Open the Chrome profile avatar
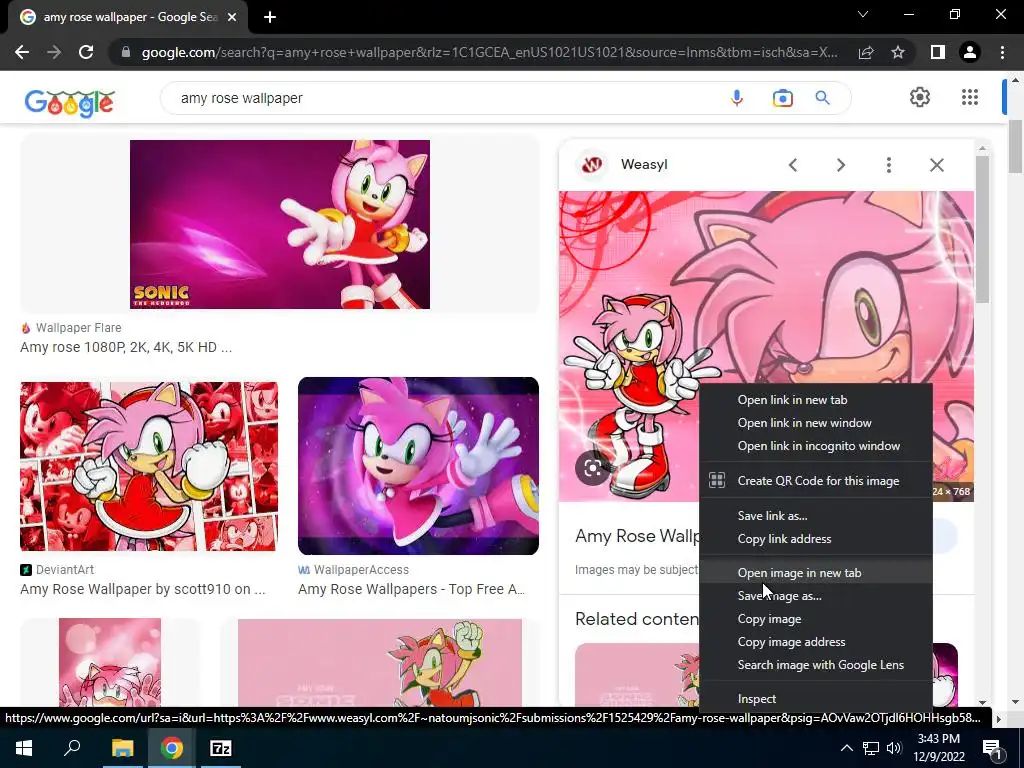Screen dimensions: 1024x768 tap(970, 52)
